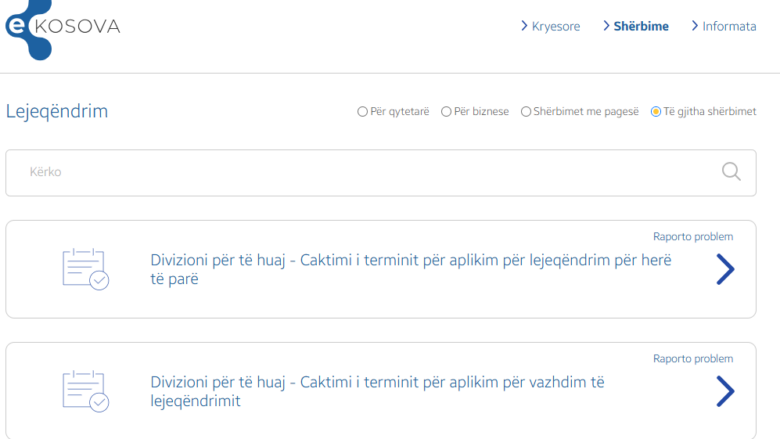The height and width of the screenshot is (439, 780).
Task: Click "Raporto problem" on the first card
Action: coord(693,237)
